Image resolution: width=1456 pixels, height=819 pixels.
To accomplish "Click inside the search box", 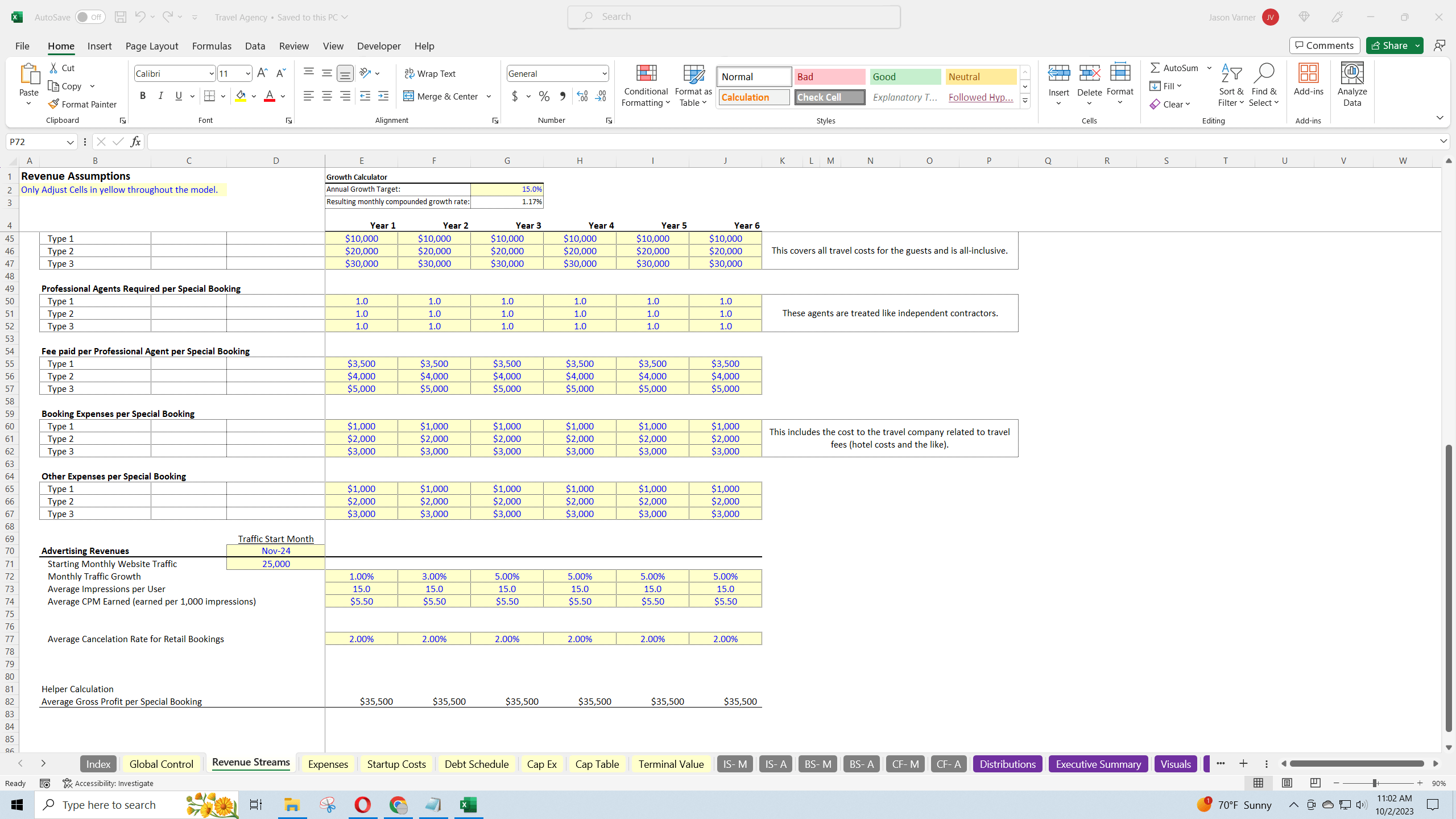I will click(x=733, y=16).
